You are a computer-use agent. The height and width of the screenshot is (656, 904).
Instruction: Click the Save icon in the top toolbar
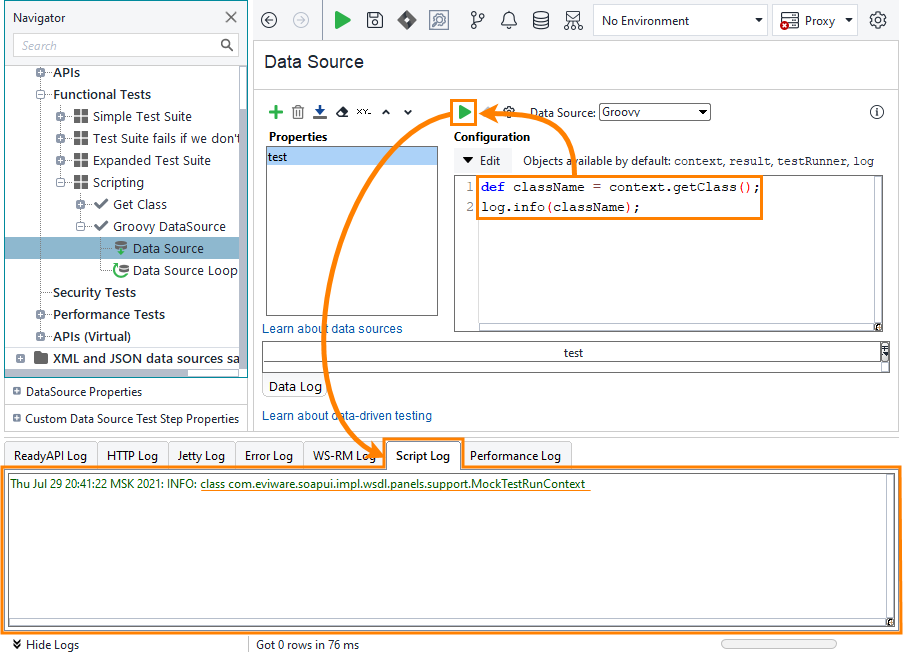click(x=374, y=20)
